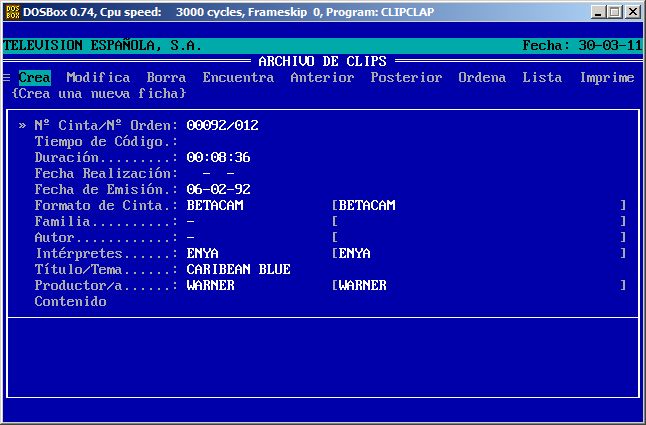Click the Fecha Realización label
Viewport: 646px width, 425px height.
(106, 173)
